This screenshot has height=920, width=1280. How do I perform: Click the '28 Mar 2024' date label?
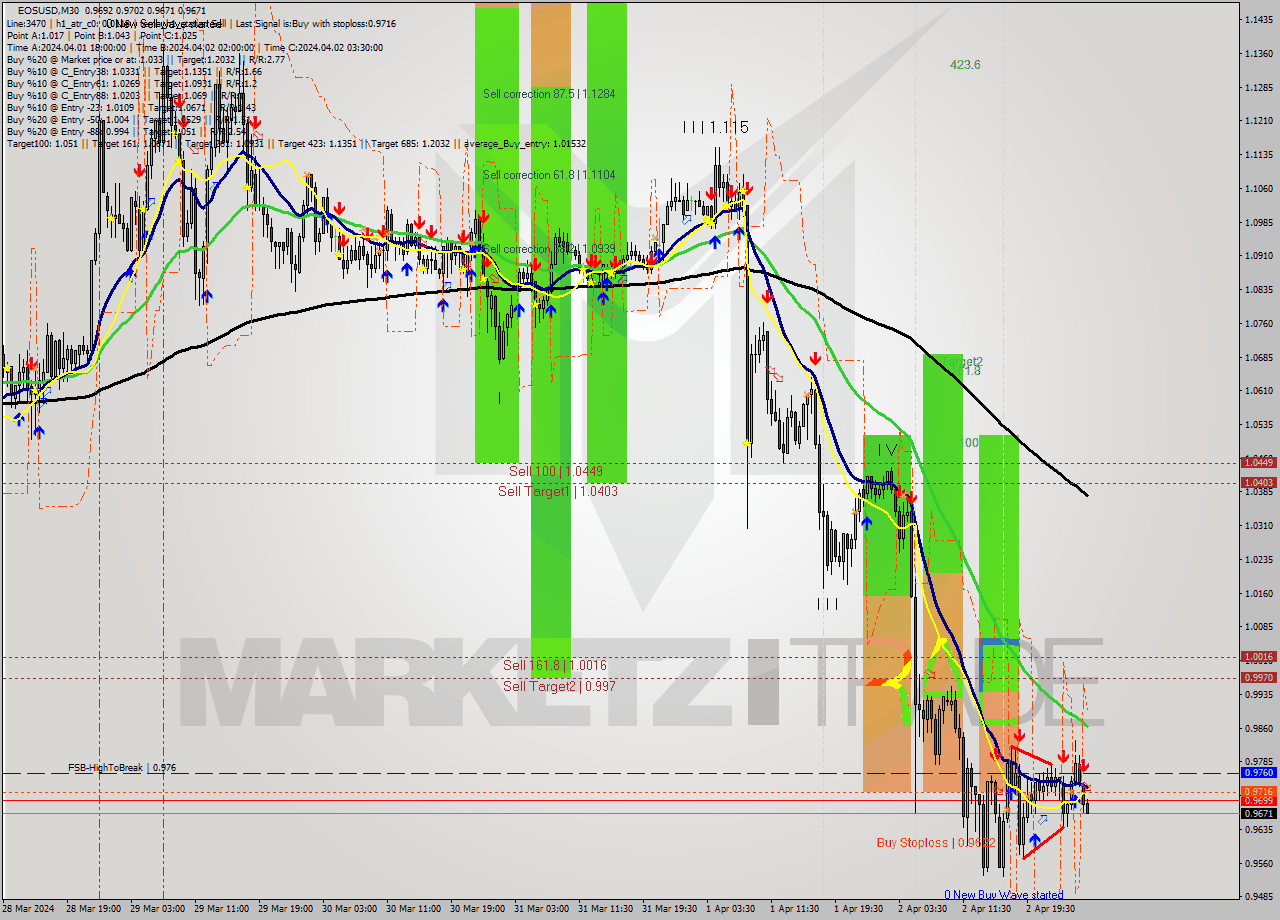click(x=30, y=909)
